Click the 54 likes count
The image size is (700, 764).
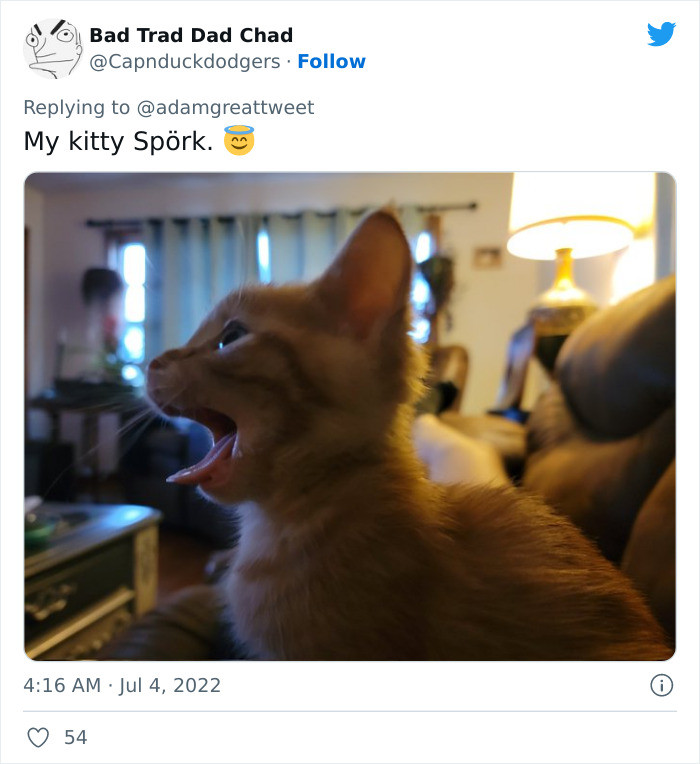[76, 737]
